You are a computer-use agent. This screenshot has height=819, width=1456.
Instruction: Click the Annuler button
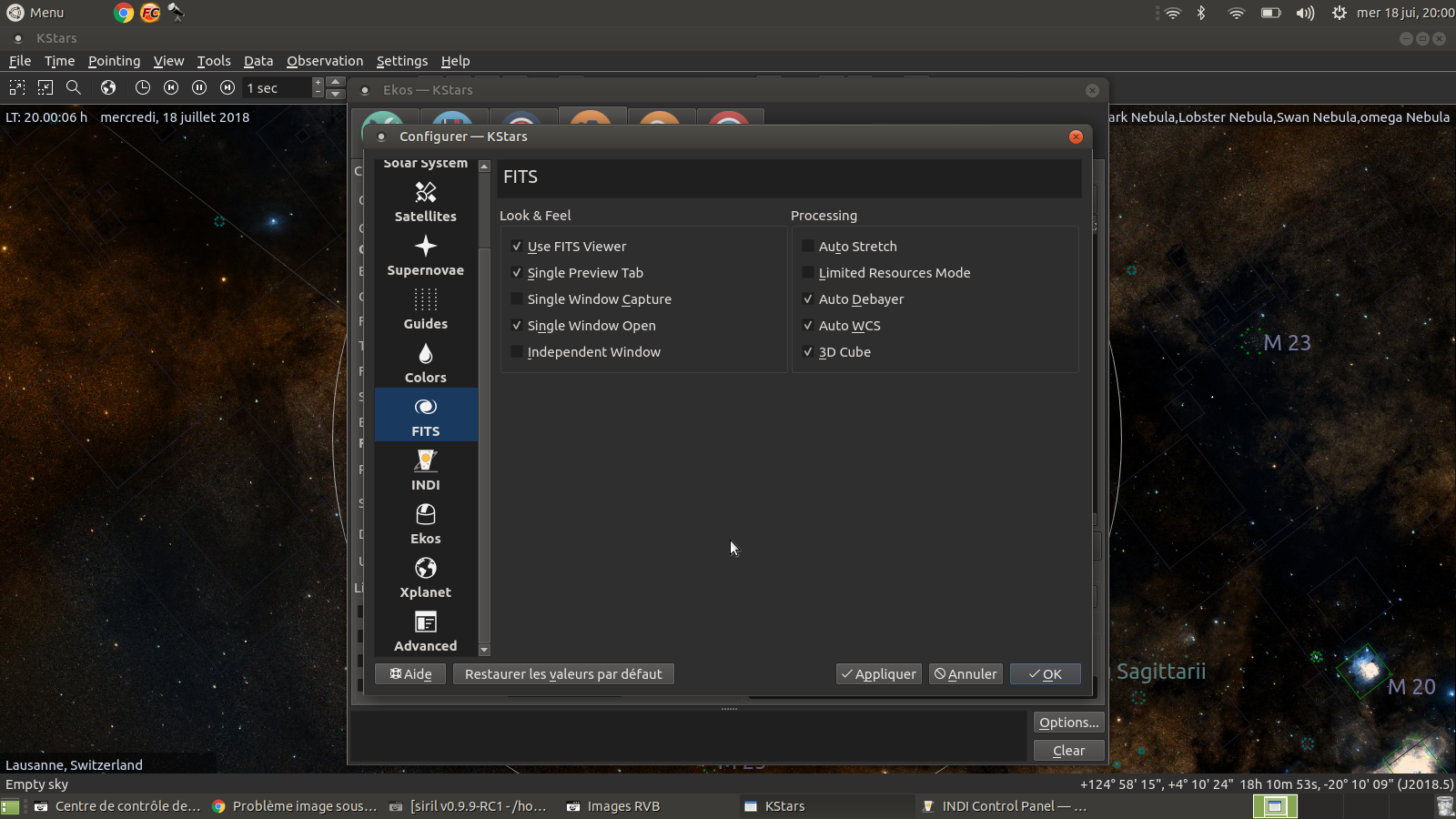(x=966, y=674)
